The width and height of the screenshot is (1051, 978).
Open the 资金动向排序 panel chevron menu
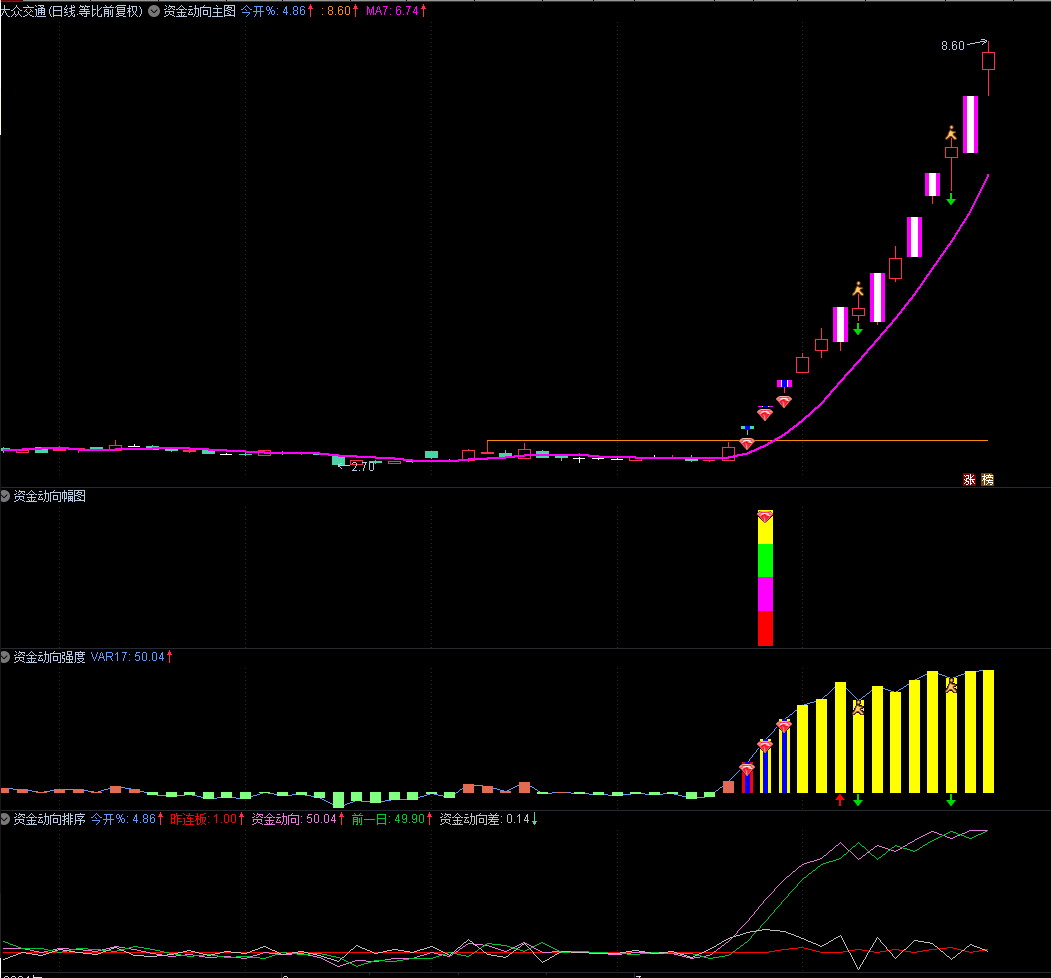pyautogui.click(x=6, y=819)
